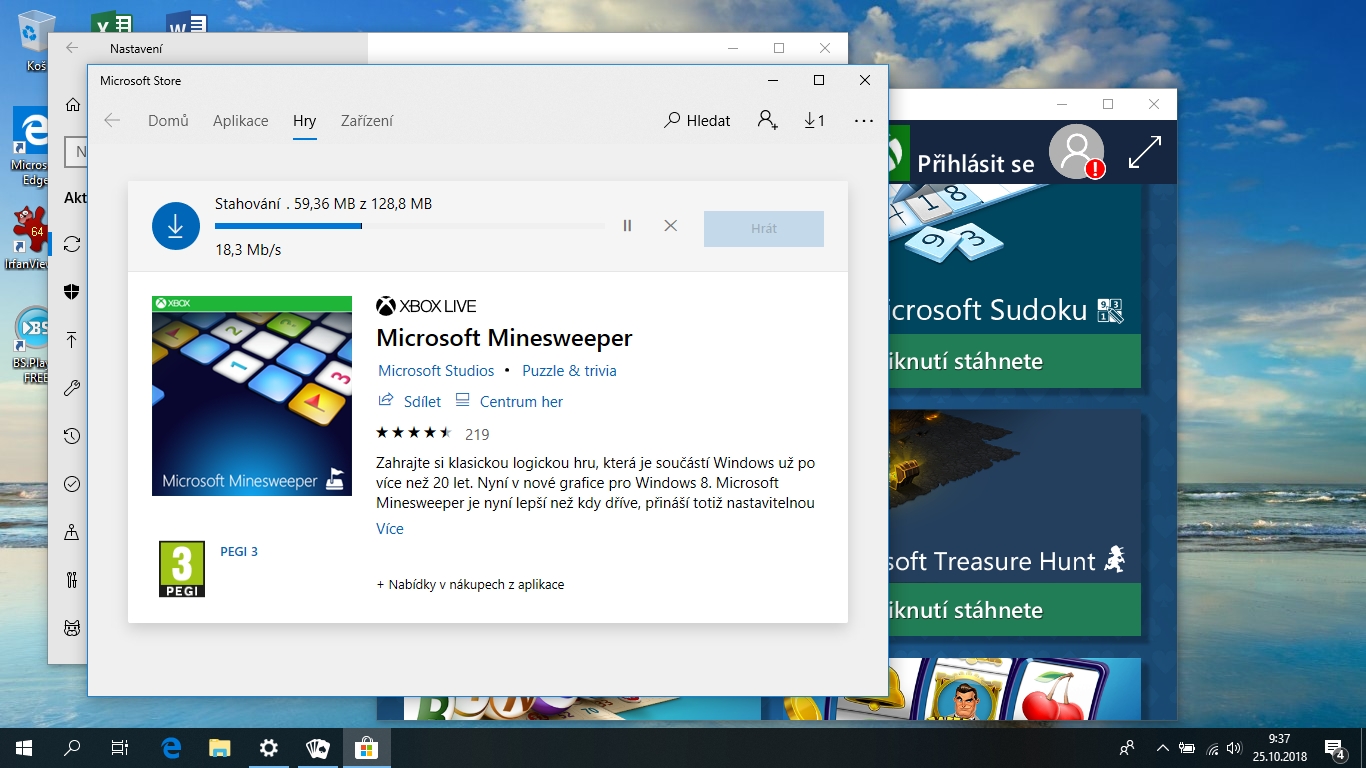This screenshot has height=768, width=1366.
Task: Click the PEGI 3 rating link
Action: tap(239, 551)
